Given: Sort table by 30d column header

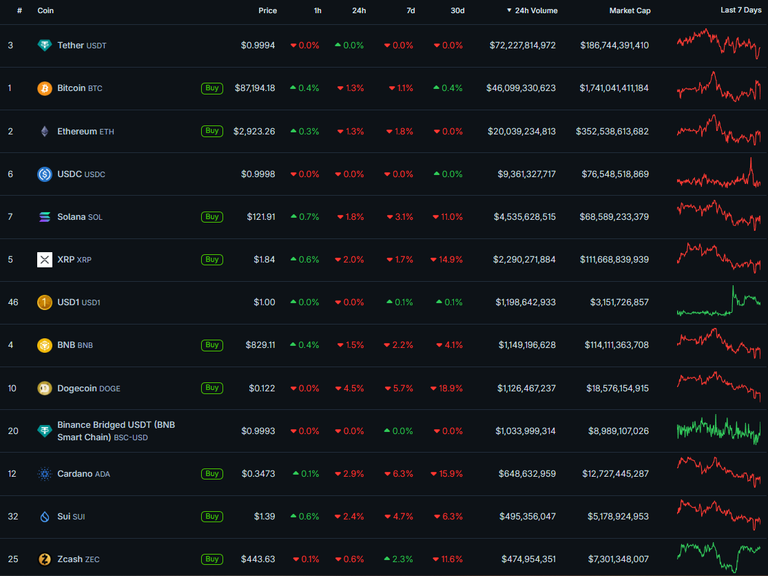Looking at the screenshot, I should (x=457, y=10).
